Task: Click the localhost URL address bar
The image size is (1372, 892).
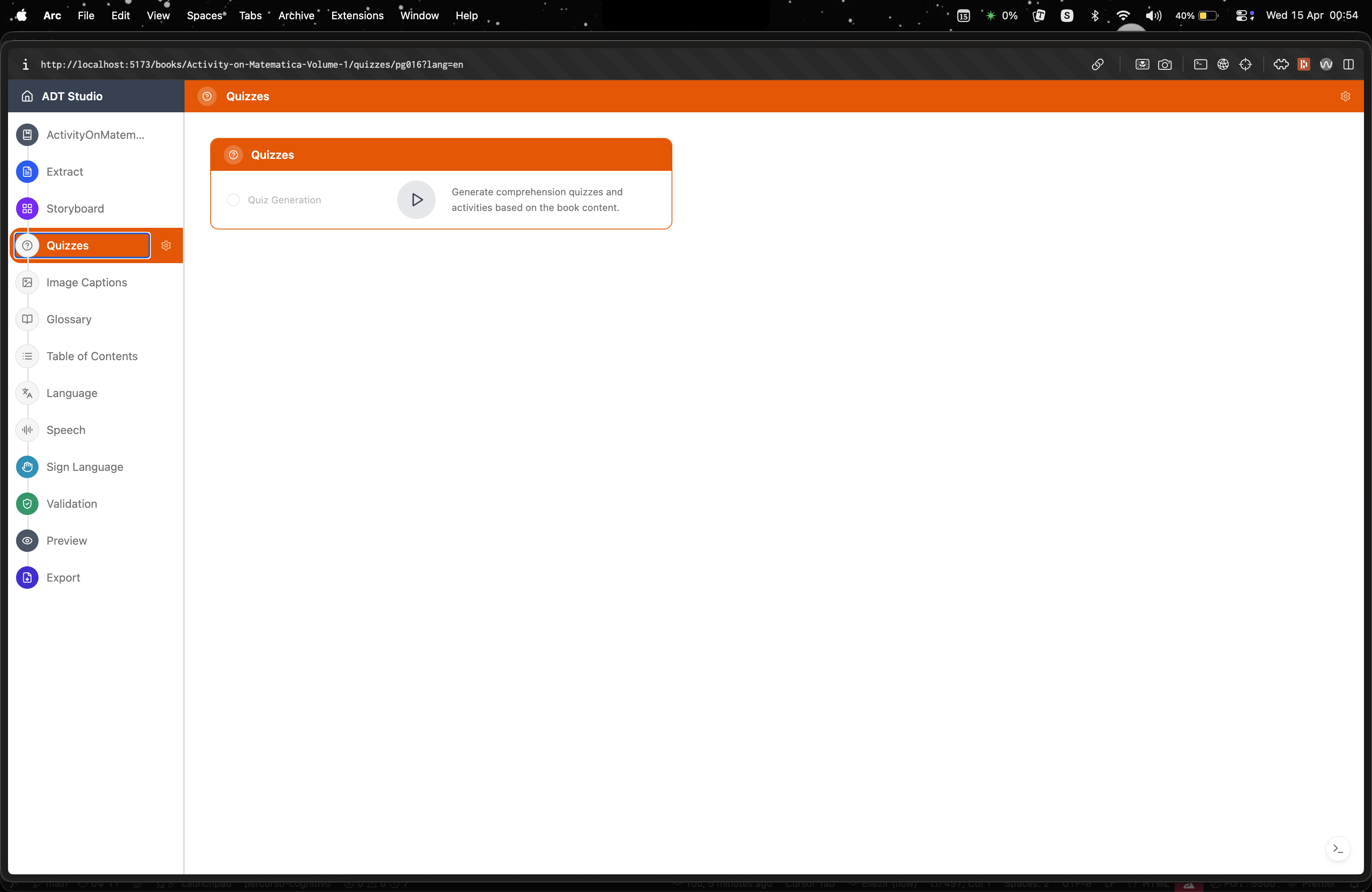Action: [252, 65]
